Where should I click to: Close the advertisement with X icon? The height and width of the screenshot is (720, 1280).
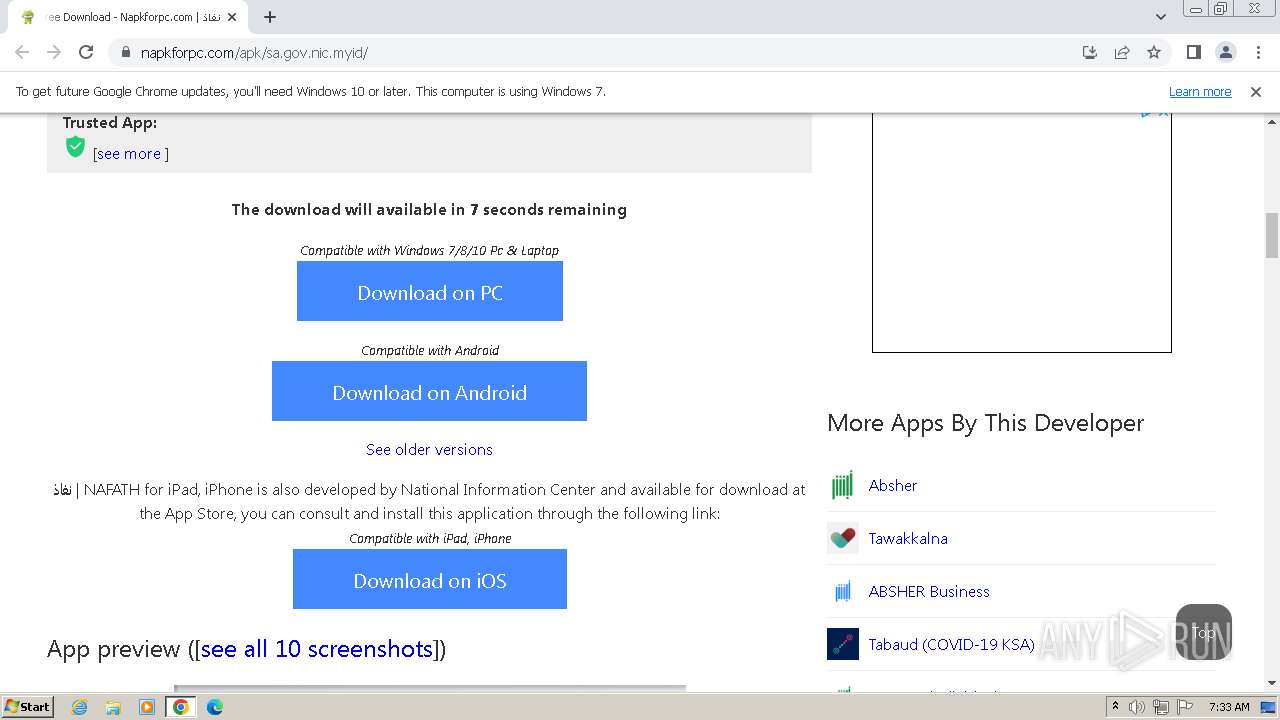pos(1164,113)
